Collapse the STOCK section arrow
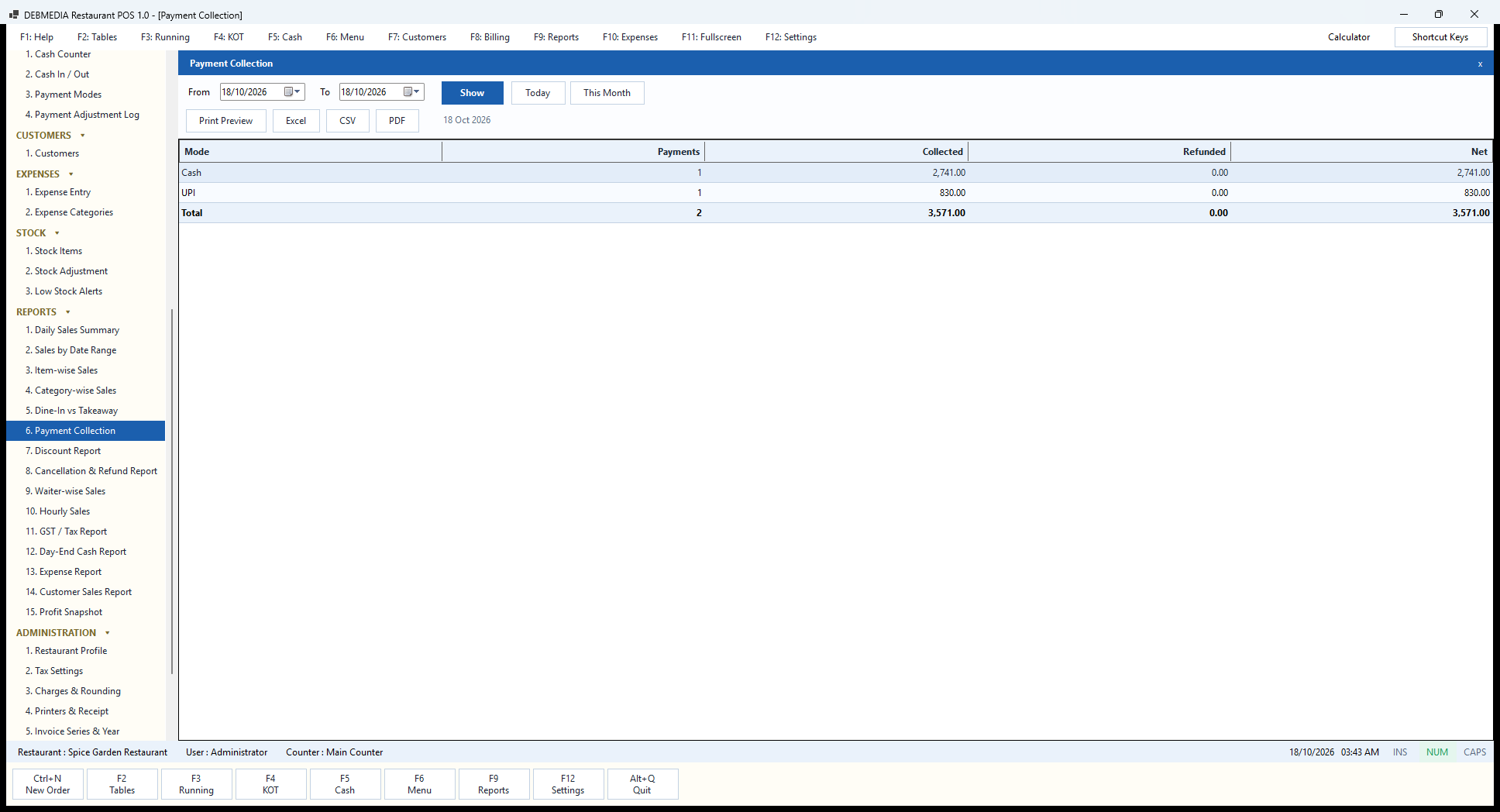This screenshot has width=1500, height=812. [x=57, y=233]
